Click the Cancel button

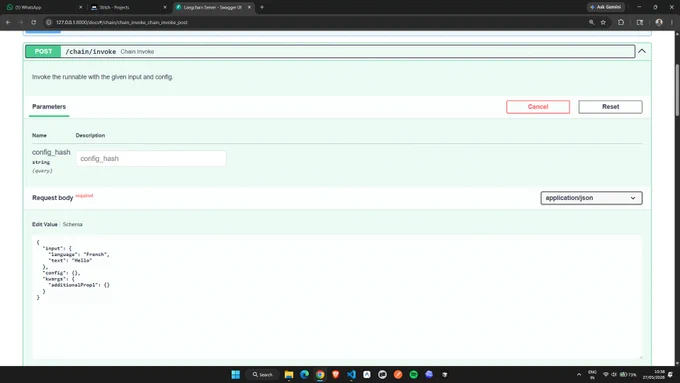tap(538, 107)
